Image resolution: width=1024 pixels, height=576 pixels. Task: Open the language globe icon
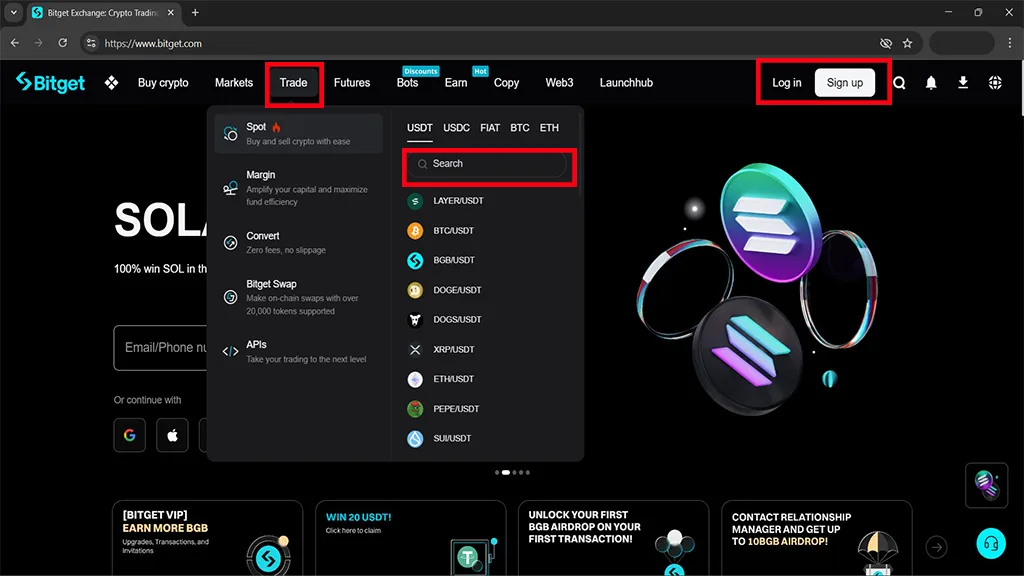(995, 83)
